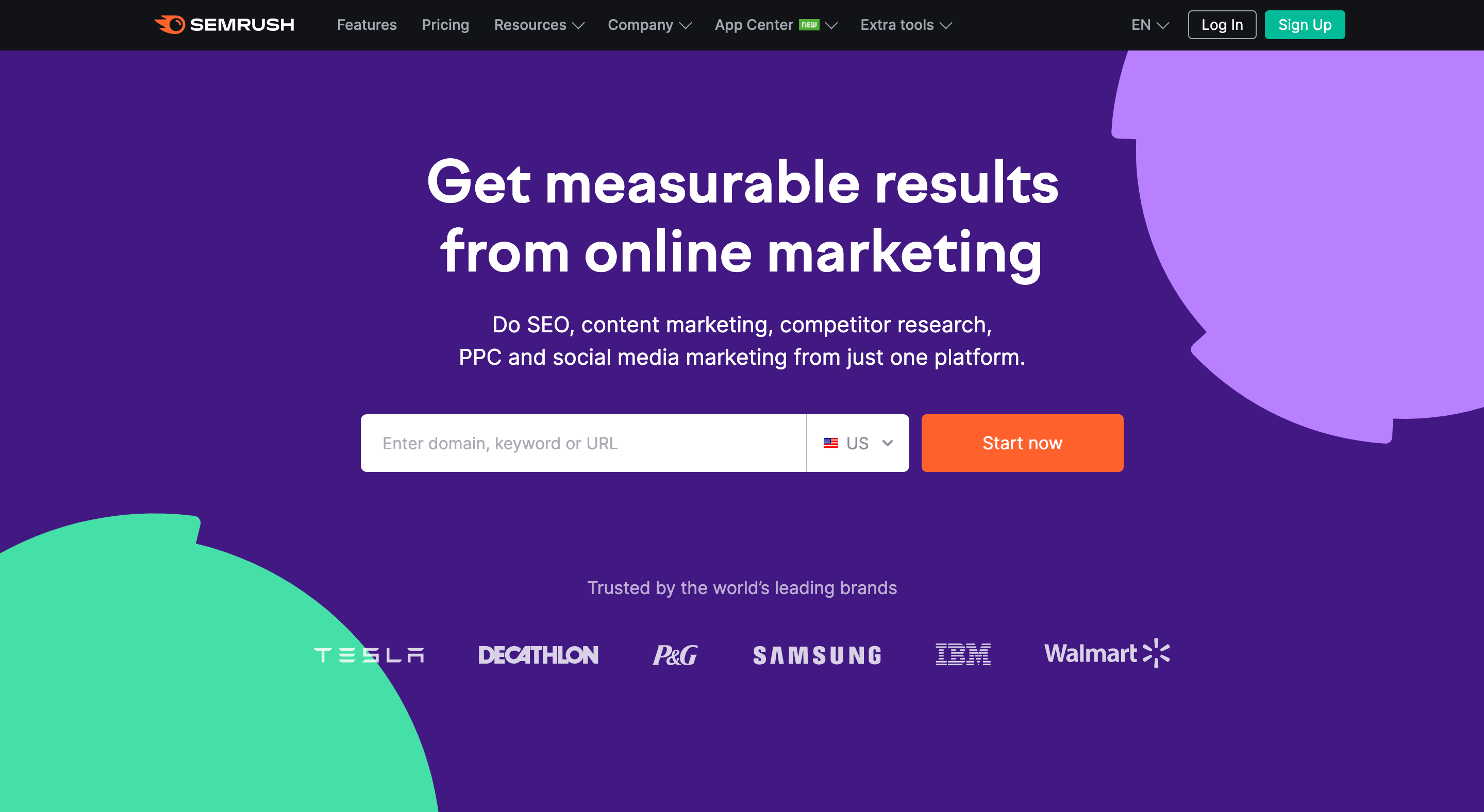
Task: Open the Pricing menu item
Action: 447,25
